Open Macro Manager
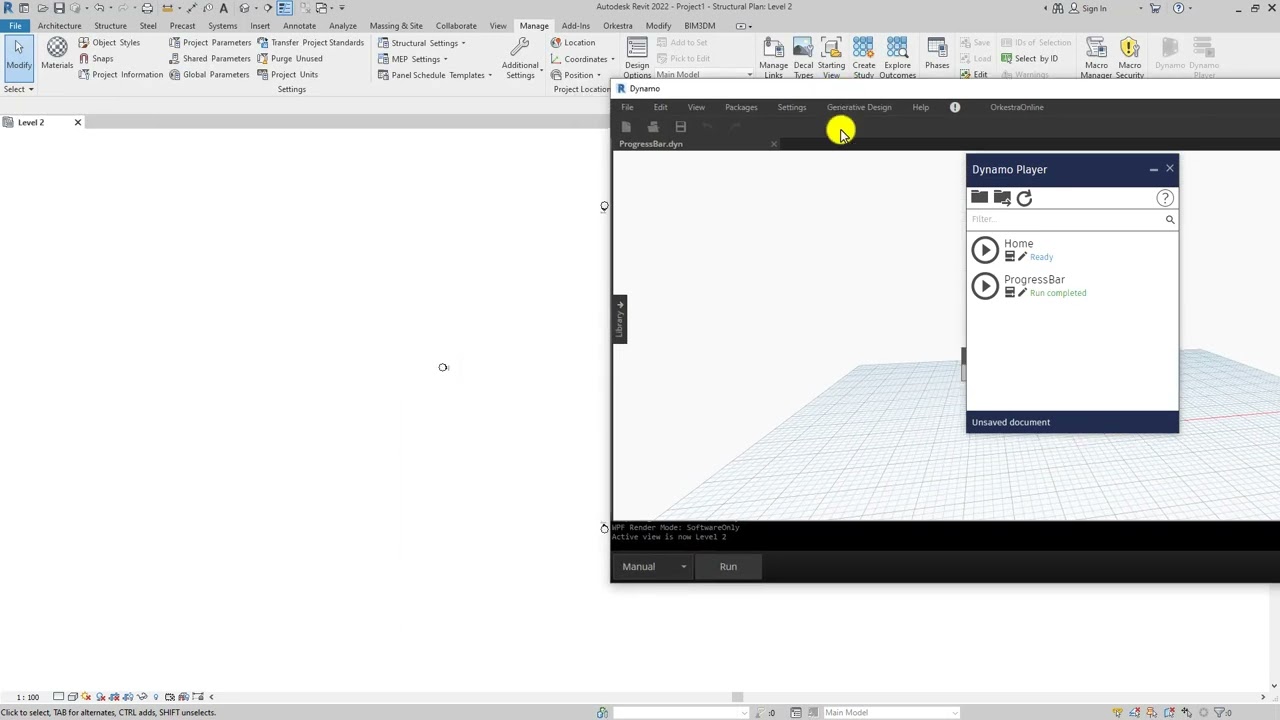This screenshot has width=1280, height=720. [1096, 58]
